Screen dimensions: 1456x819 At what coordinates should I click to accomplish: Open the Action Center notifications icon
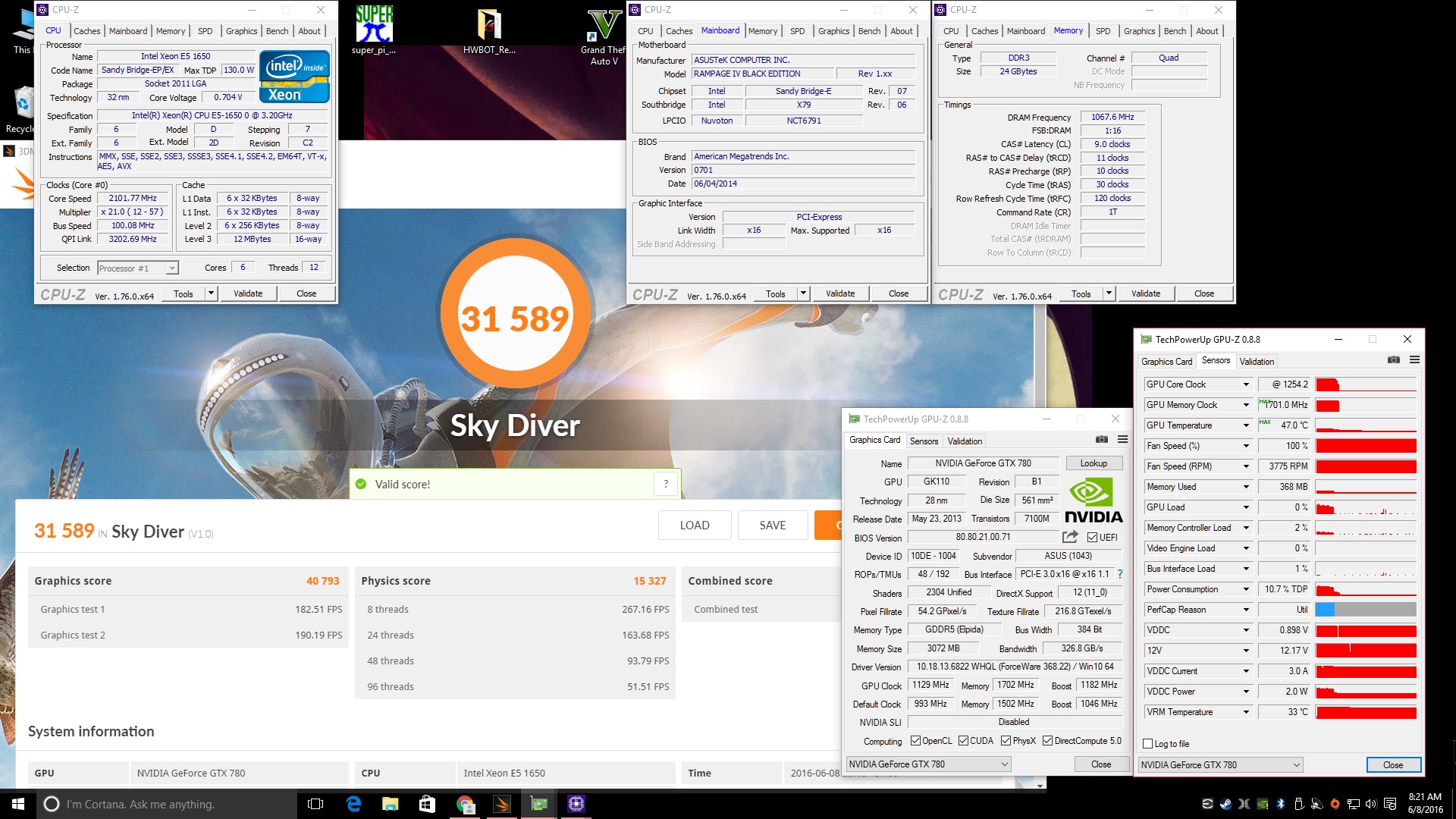point(1390,804)
